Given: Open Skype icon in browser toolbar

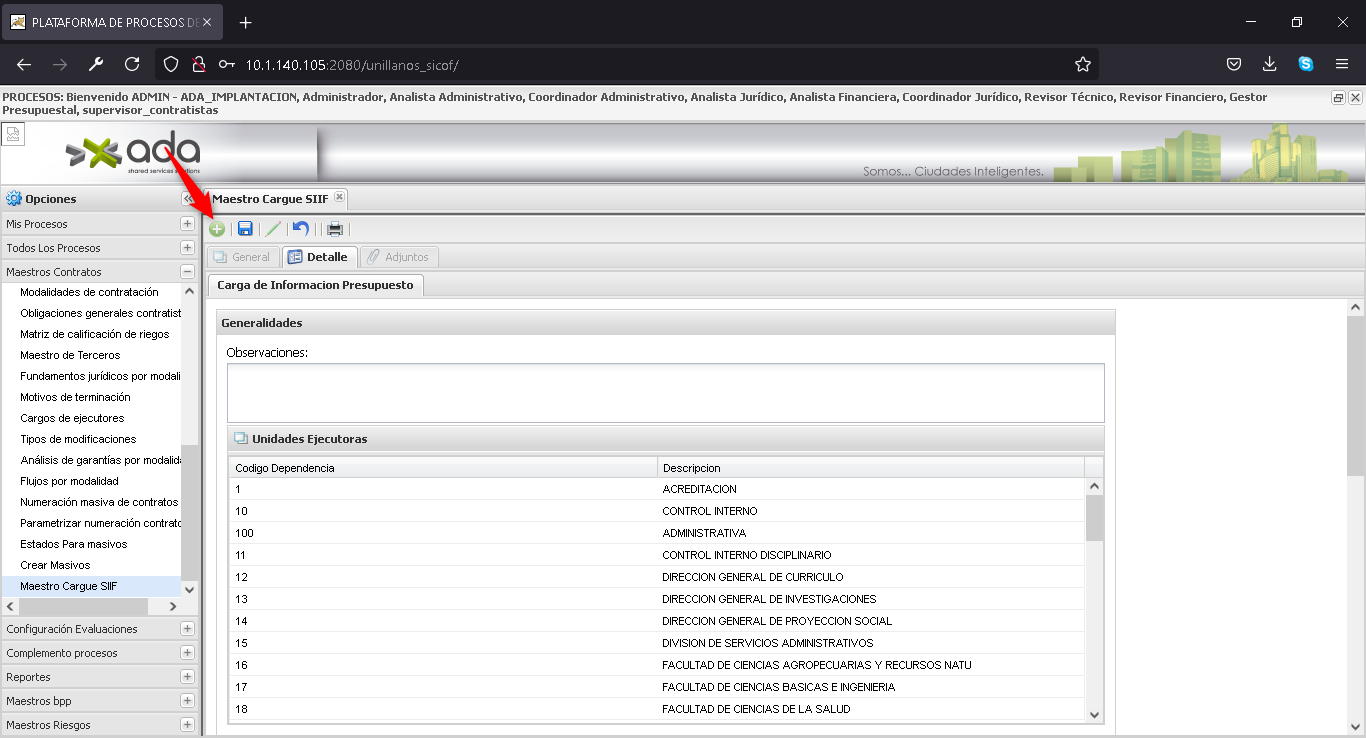Looking at the screenshot, I should (1306, 64).
